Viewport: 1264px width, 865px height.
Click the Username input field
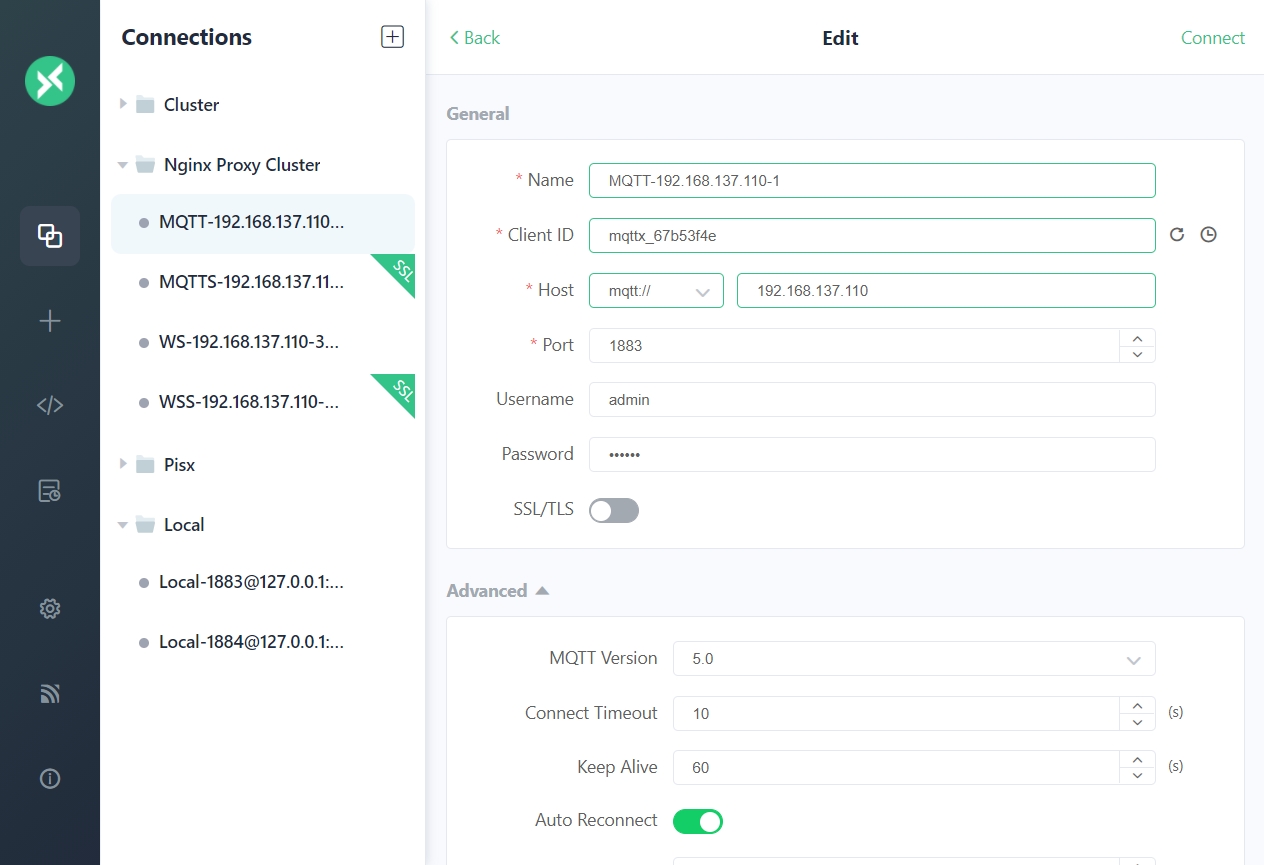pyautogui.click(x=871, y=399)
